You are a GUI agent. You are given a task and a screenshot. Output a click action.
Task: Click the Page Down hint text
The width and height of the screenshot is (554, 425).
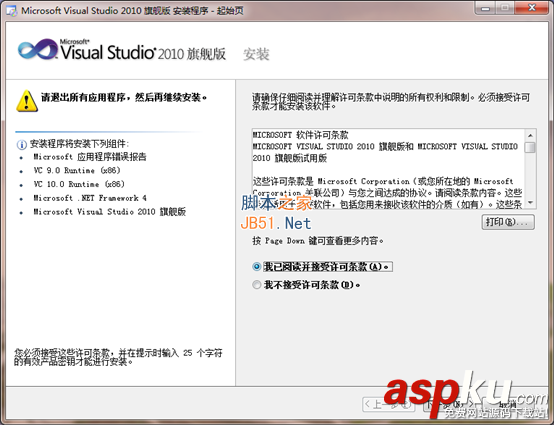point(318,241)
